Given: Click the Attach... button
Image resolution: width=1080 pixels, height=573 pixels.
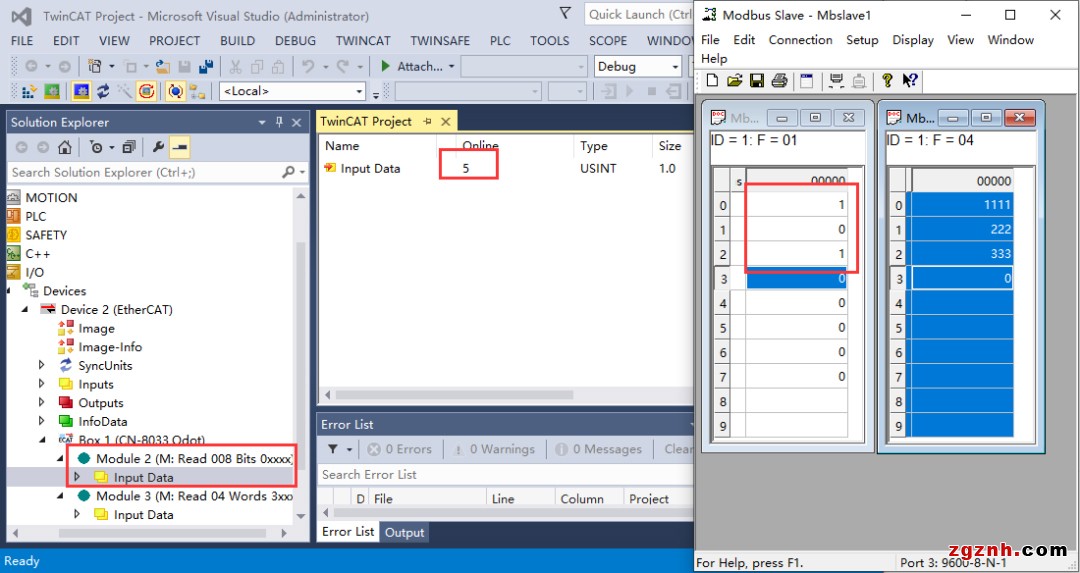Looking at the screenshot, I should pyautogui.click(x=418, y=66).
